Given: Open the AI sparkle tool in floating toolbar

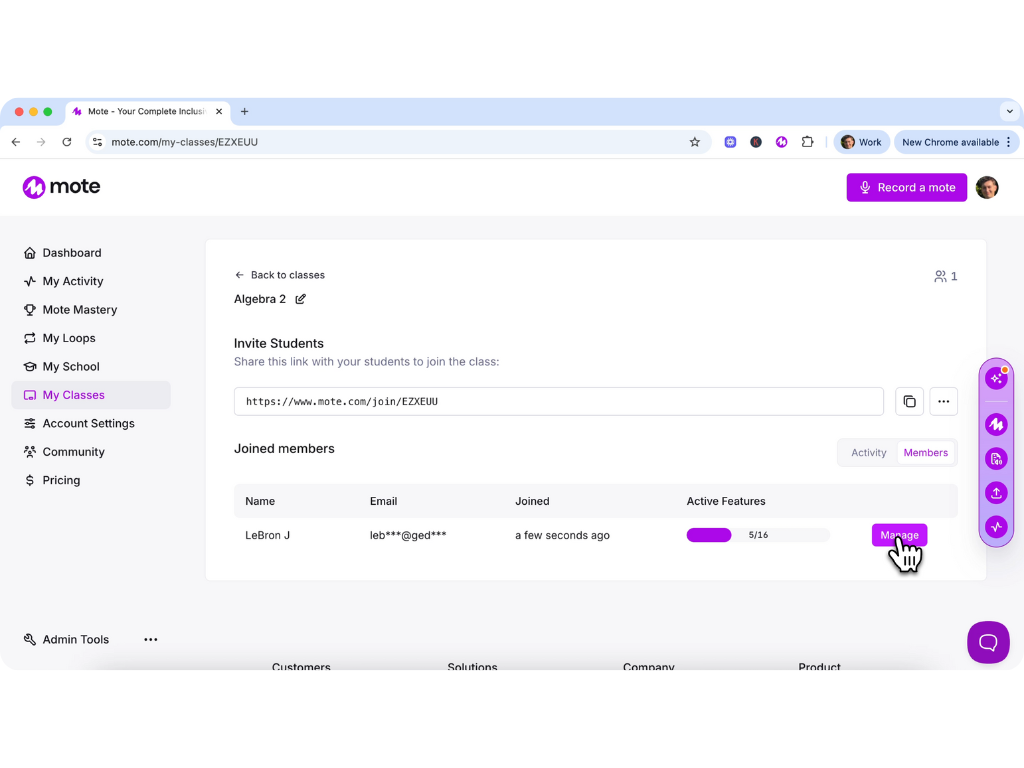Looking at the screenshot, I should pyautogui.click(x=996, y=378).
